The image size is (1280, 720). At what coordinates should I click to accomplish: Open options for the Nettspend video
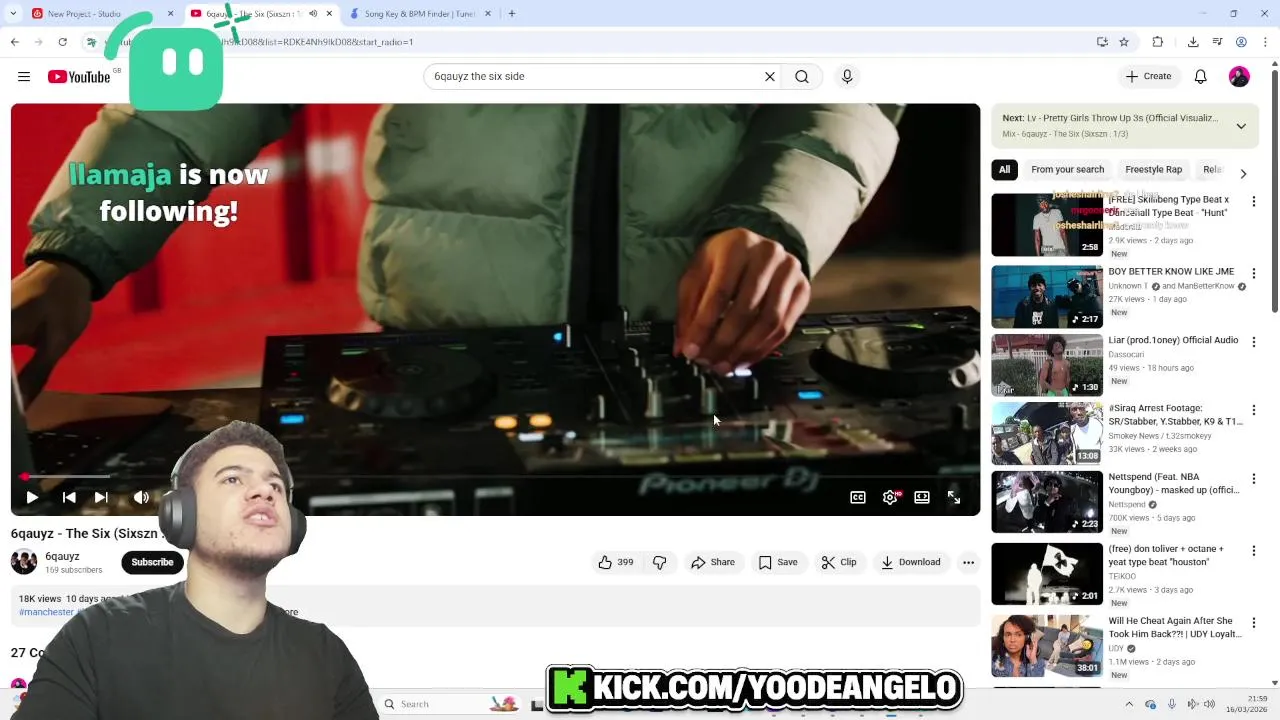pos(1253,479)
